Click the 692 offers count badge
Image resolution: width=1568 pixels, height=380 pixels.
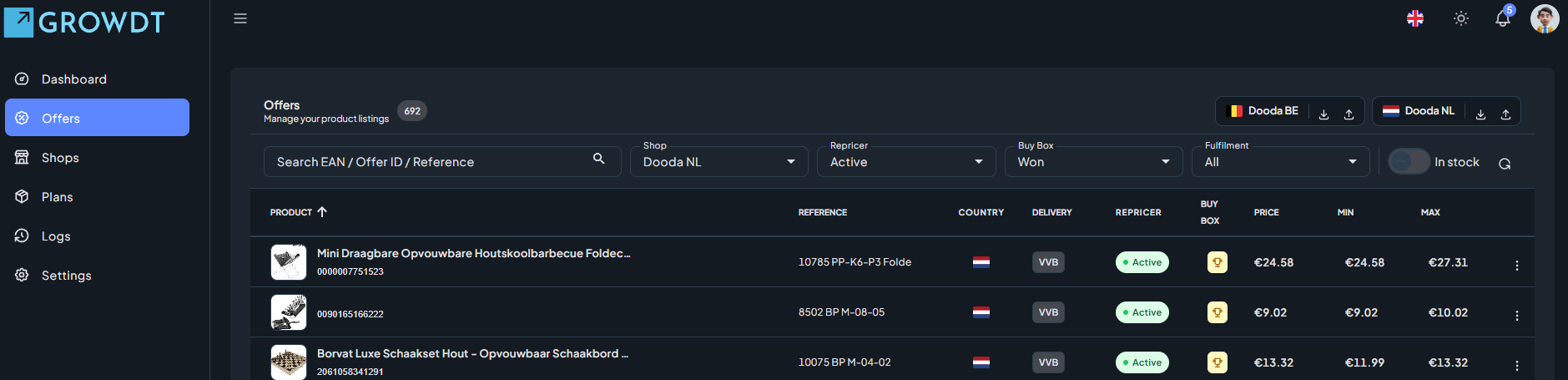click(412, 111)
